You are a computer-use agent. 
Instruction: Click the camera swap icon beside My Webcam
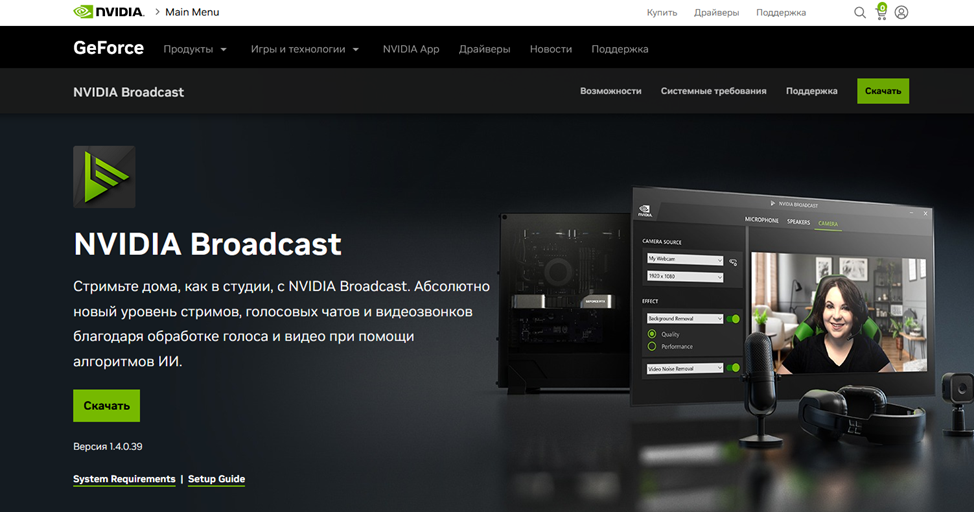(733, 262)
